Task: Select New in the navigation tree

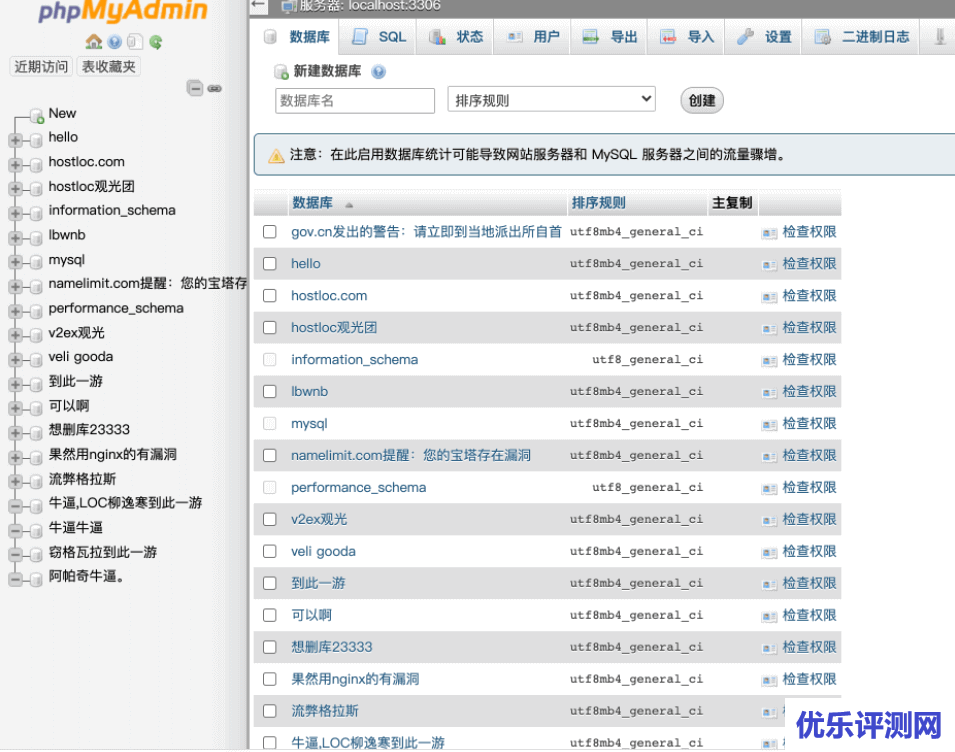Action: [62, 113]
